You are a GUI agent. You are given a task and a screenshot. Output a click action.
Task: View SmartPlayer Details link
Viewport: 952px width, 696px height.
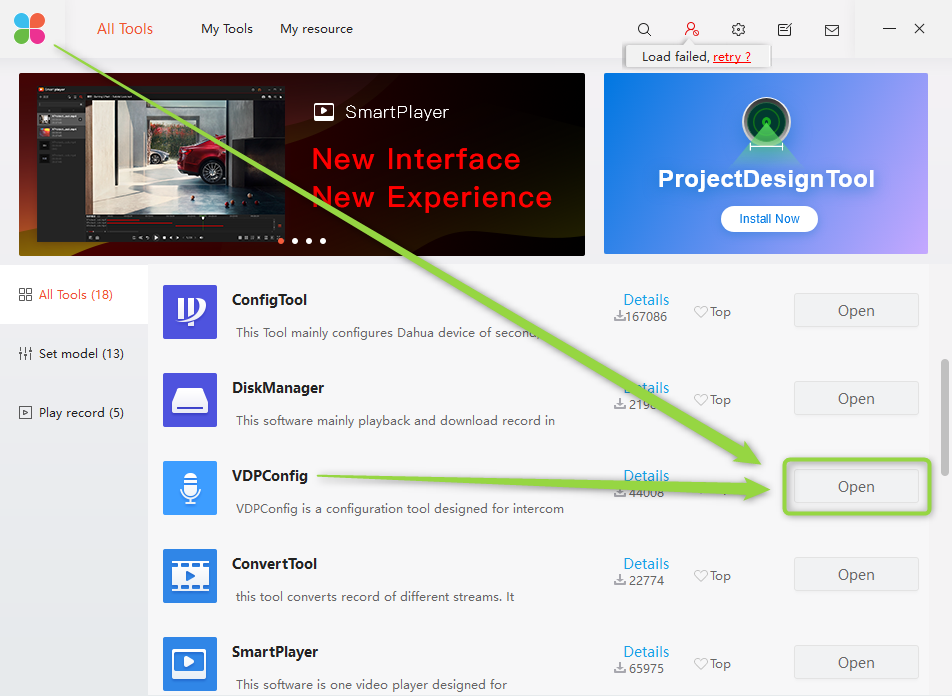(x=646, y=652)
